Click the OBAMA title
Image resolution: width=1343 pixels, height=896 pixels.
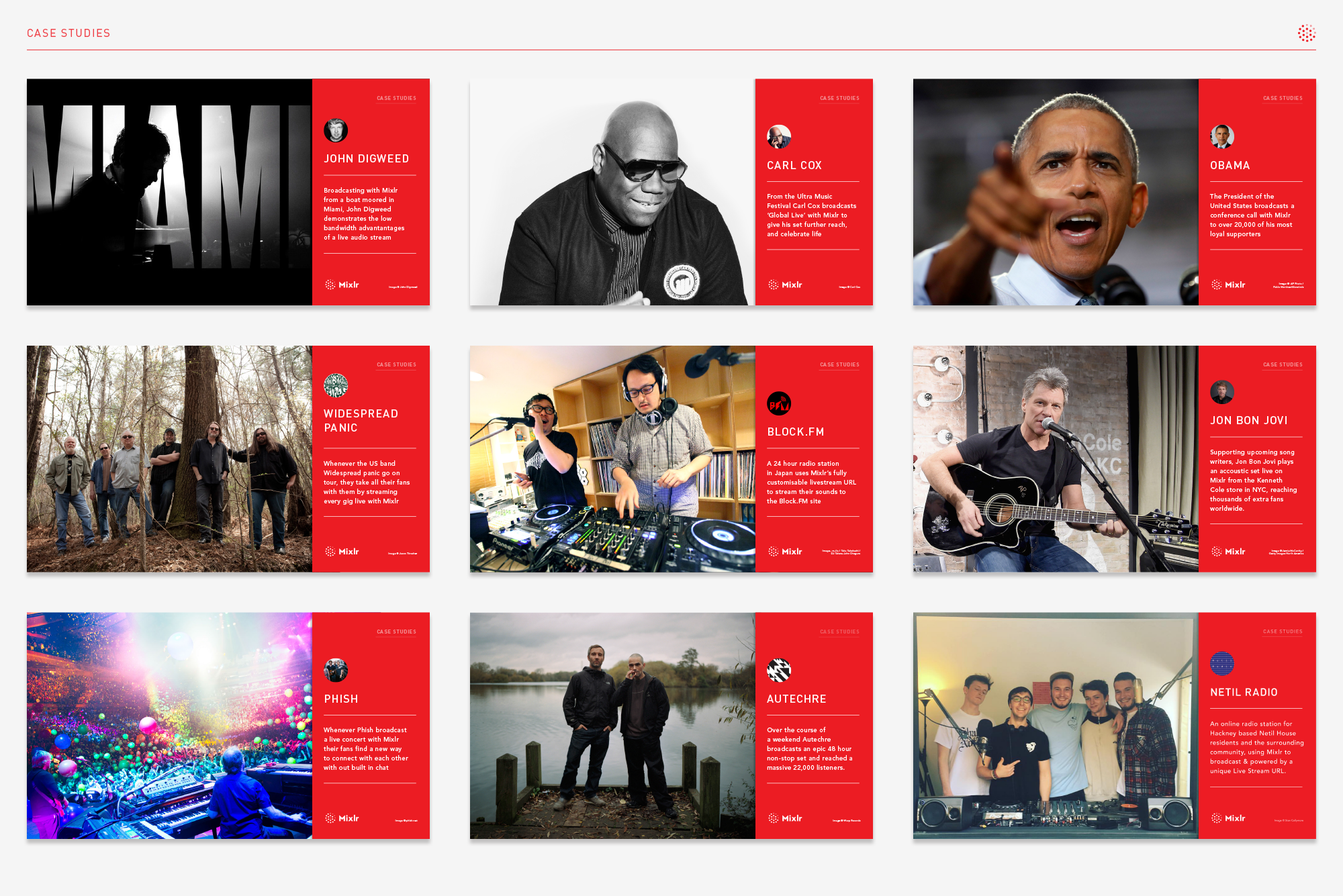1230,165
